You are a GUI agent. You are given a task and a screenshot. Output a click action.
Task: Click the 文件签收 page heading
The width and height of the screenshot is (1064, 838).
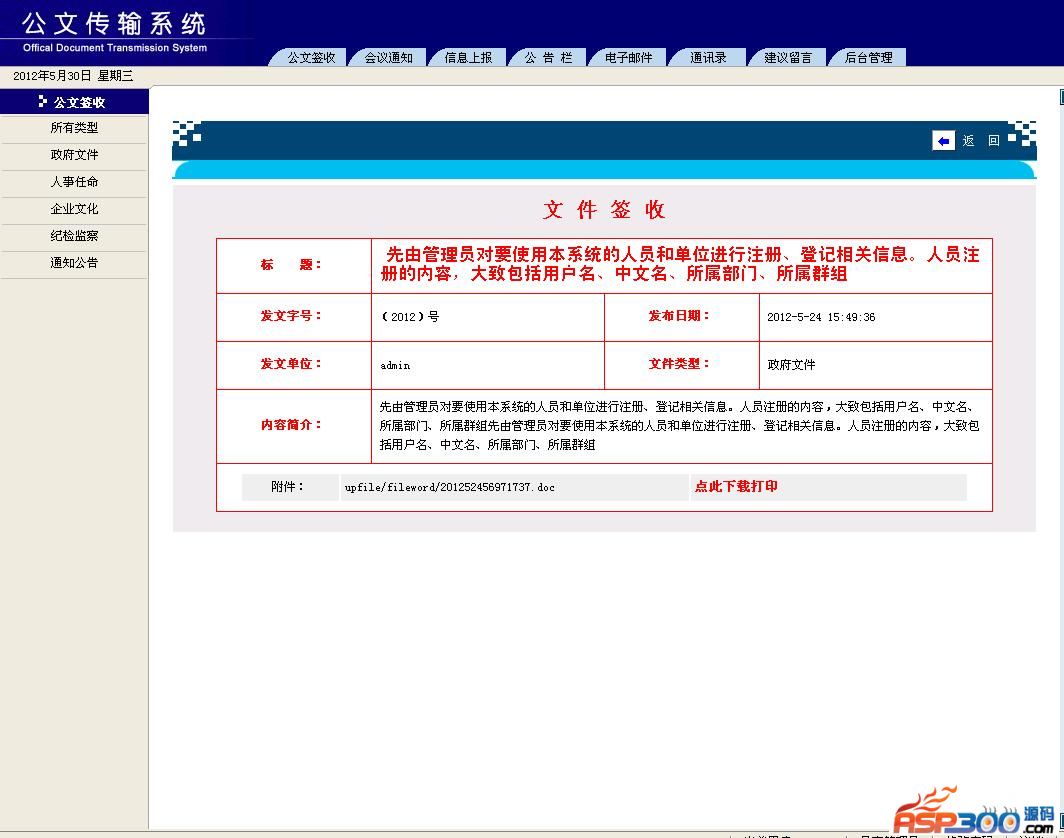[x=604, y=210]
